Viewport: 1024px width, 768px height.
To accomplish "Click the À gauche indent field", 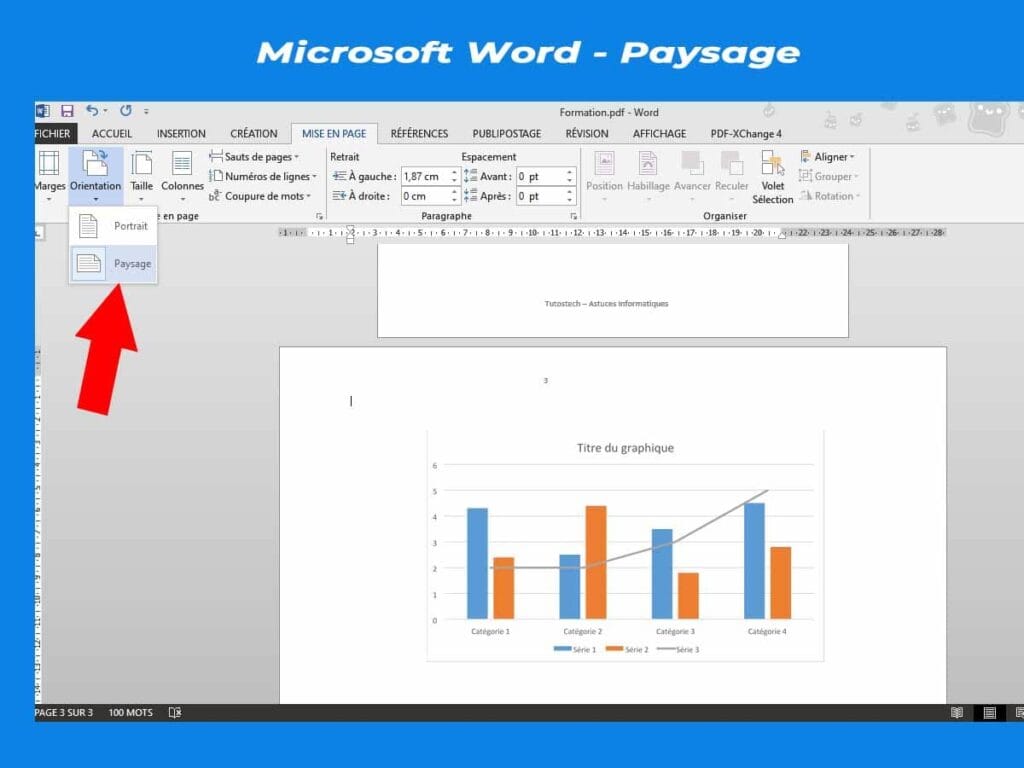I will coord(424,177).
